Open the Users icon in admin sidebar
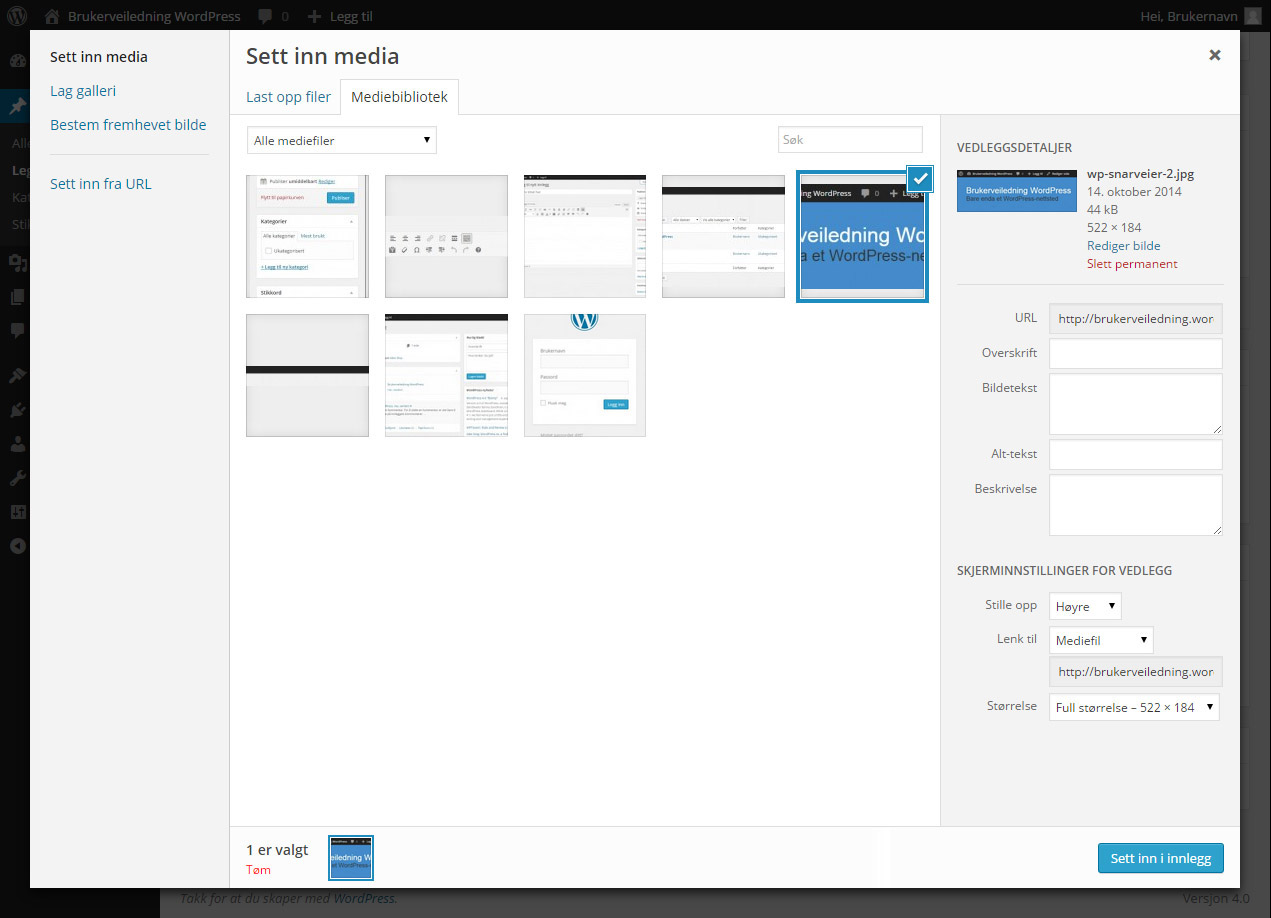Image resolution: width=1271 pixels, height=918 pixels. click(x=17, y=443)
